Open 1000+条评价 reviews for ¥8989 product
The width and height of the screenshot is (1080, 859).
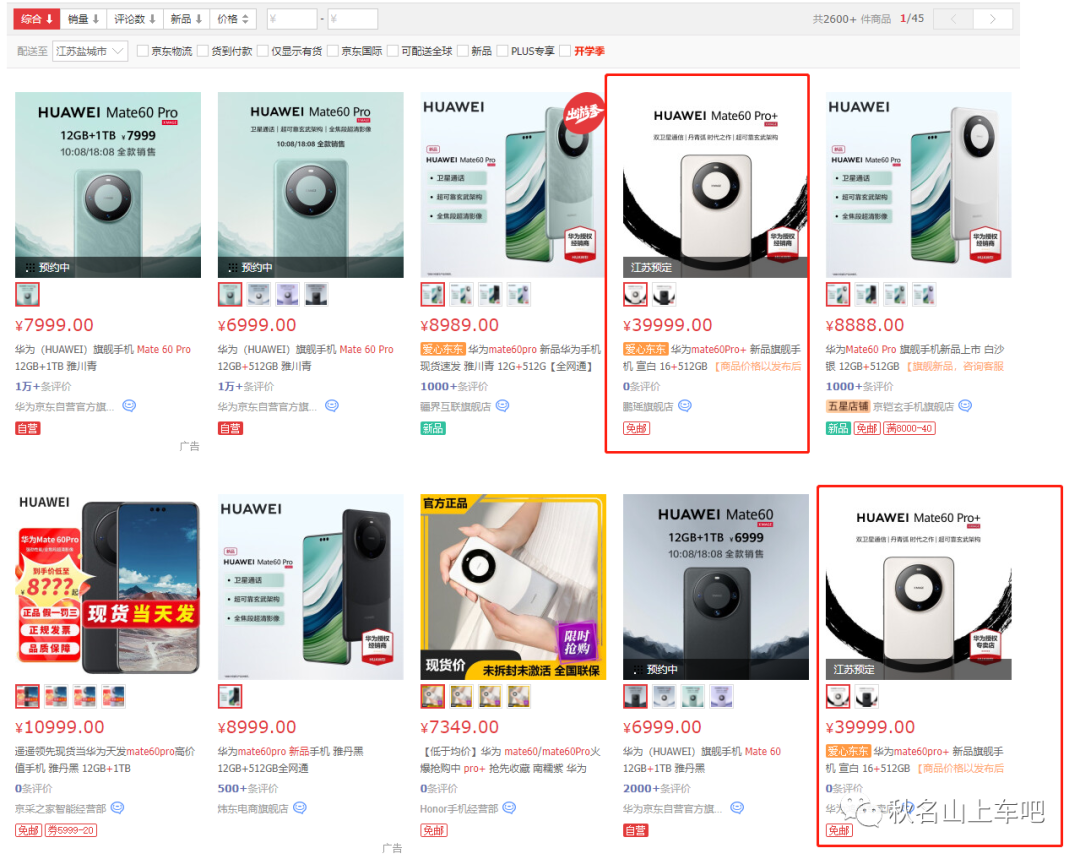[x=454, y=386]
